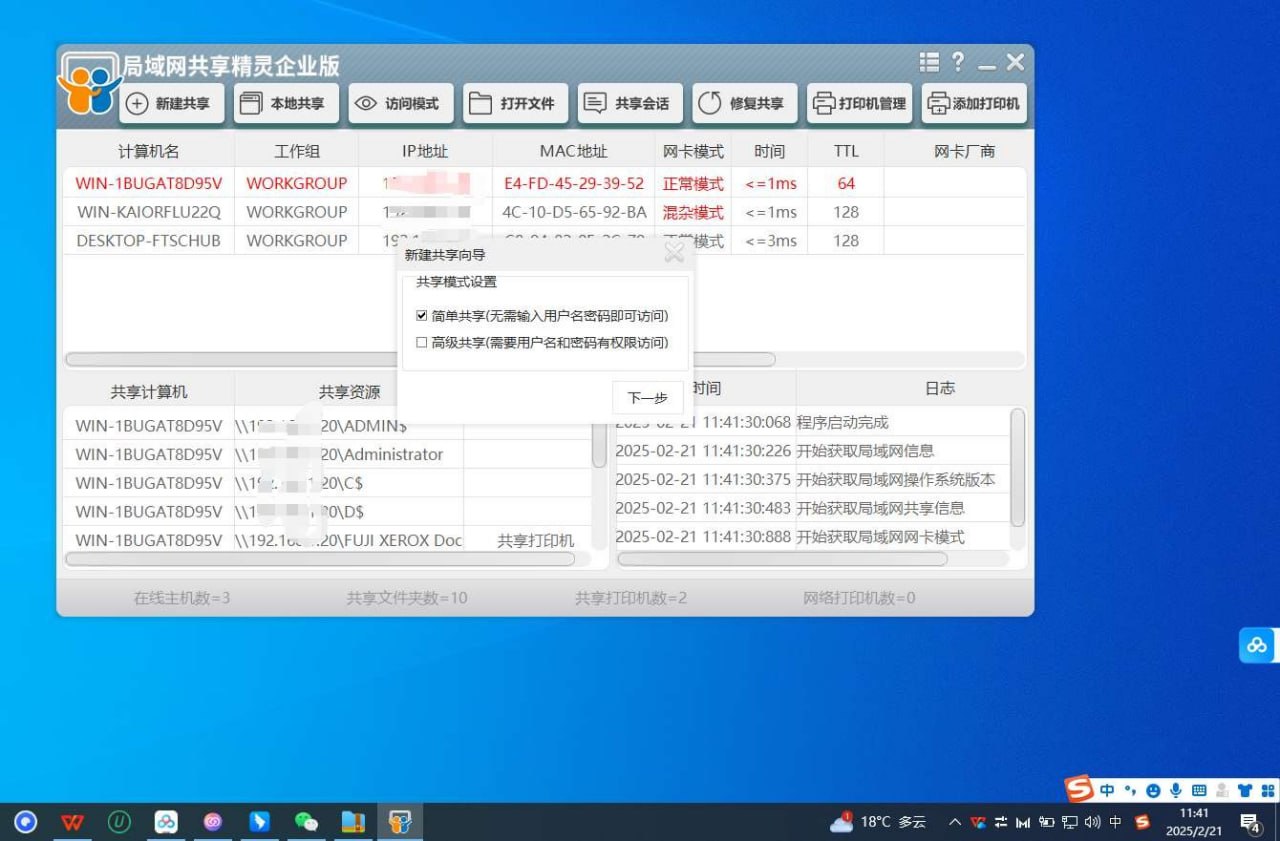Enable 高级共享 advanced sharing option
This screenshot has width=1280, height=841.
(x=421, y=342)
